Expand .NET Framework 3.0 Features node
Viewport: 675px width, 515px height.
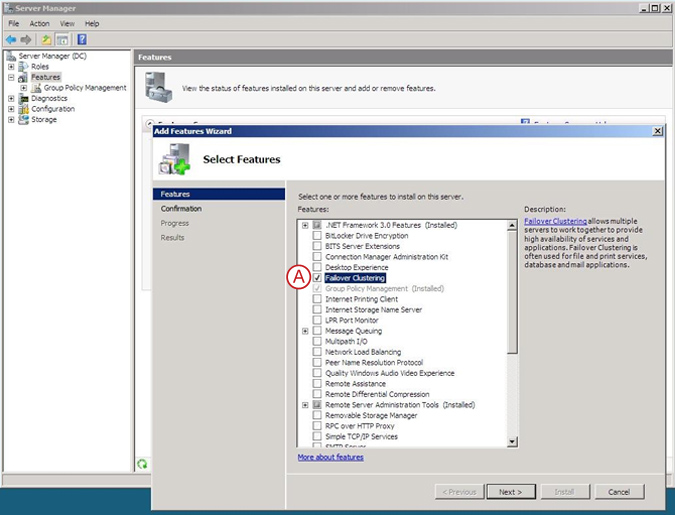click(x=305, y=225)
